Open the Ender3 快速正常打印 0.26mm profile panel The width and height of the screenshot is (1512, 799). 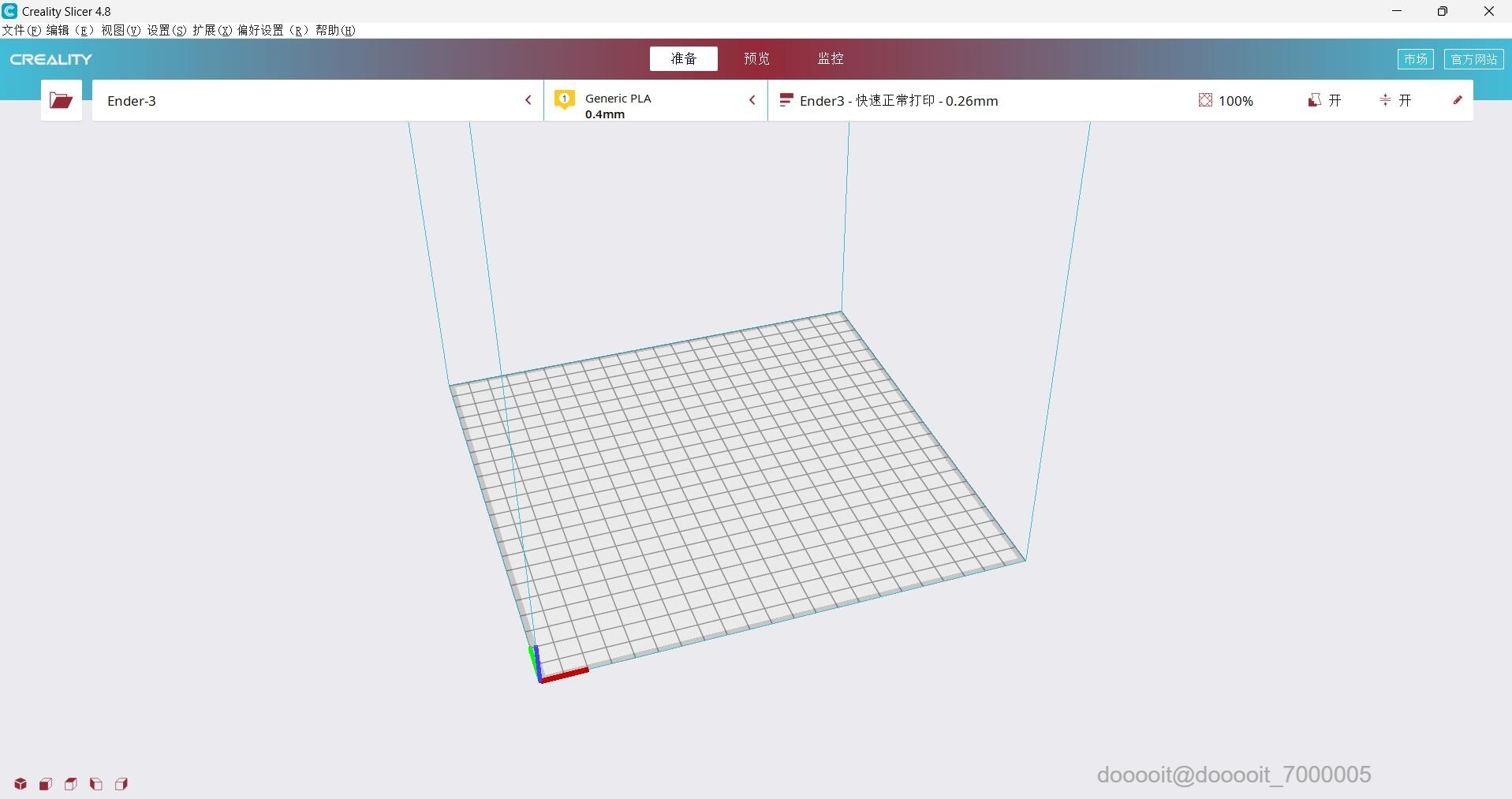[1120, 100]
